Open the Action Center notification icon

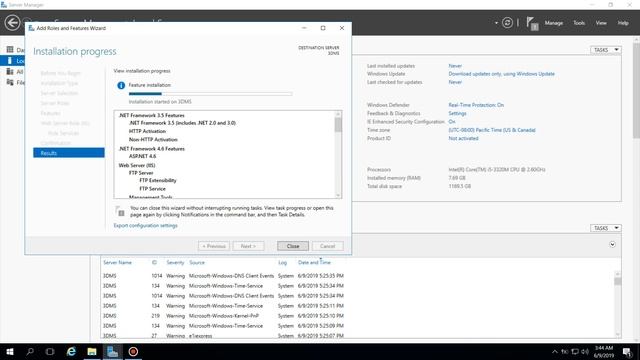tap(627, 351)
